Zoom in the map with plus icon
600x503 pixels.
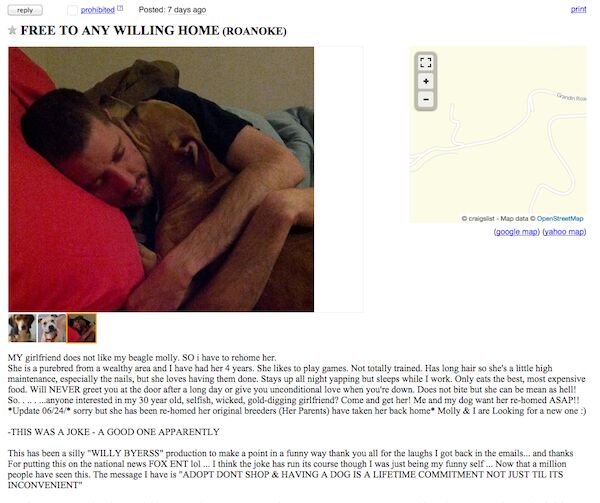426,81
